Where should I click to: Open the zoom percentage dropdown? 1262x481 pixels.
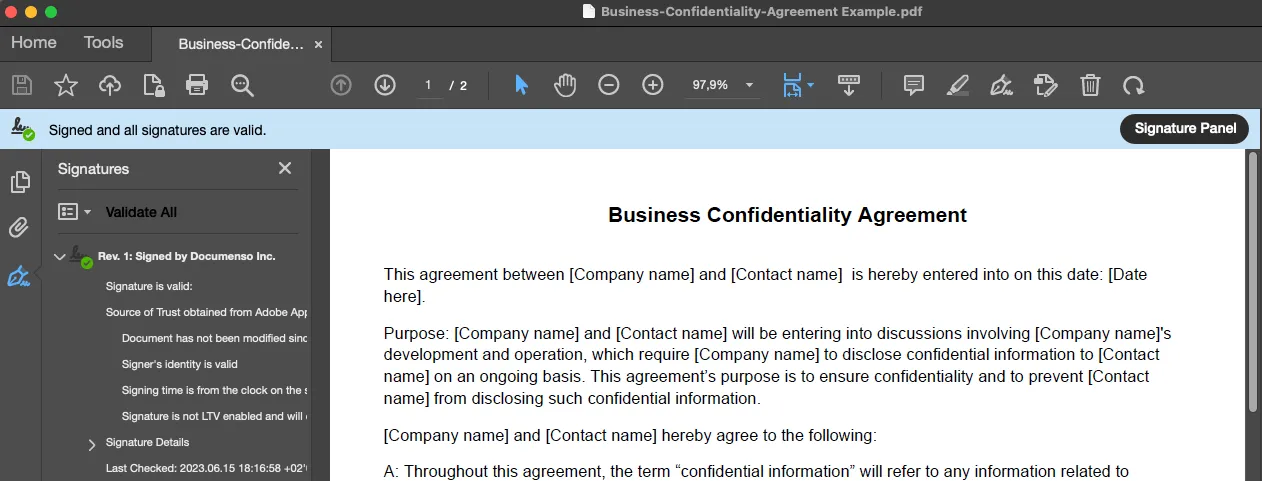tap(749, 85)
